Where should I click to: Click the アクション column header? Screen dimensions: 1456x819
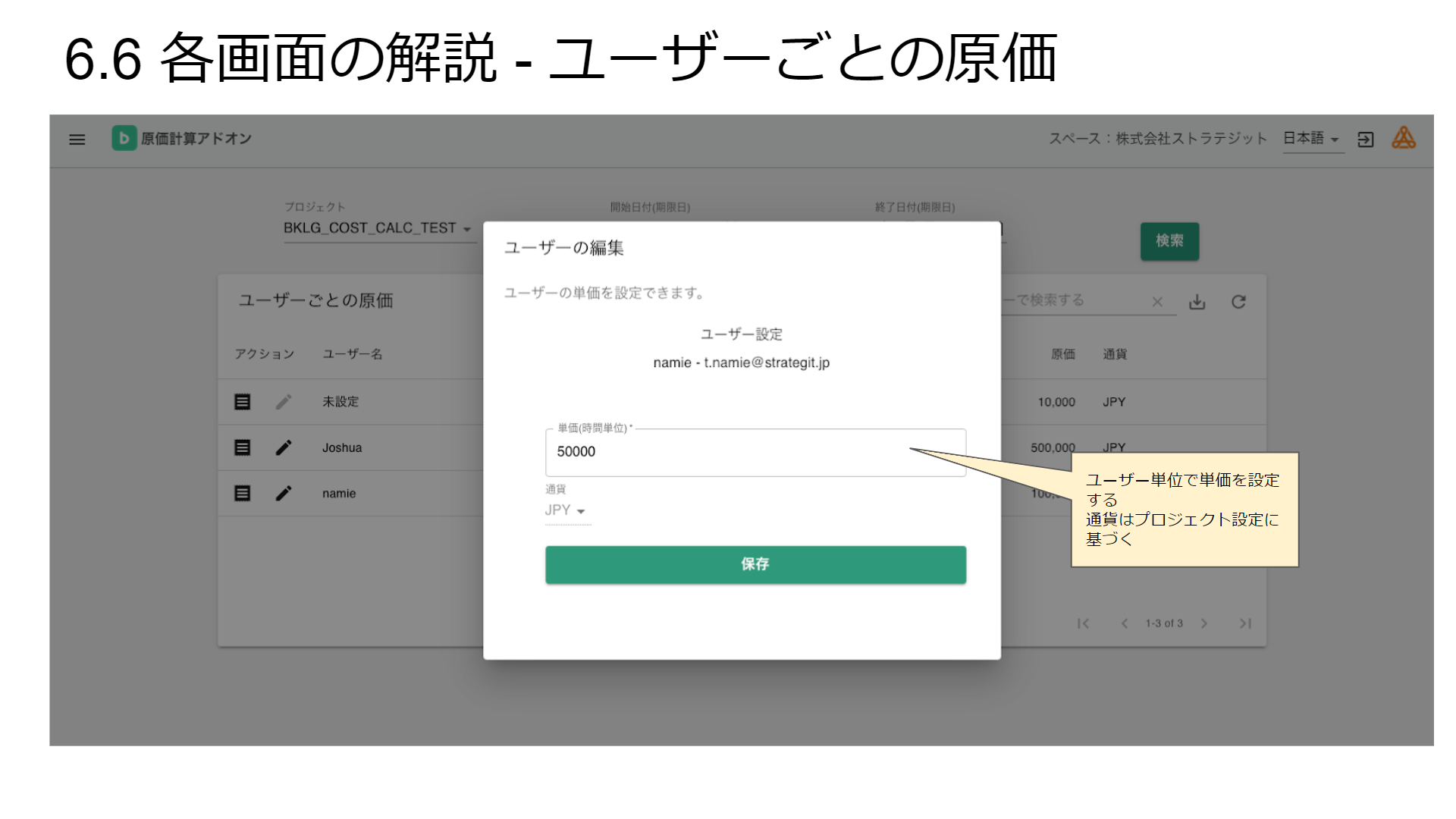tap(264, 354)
